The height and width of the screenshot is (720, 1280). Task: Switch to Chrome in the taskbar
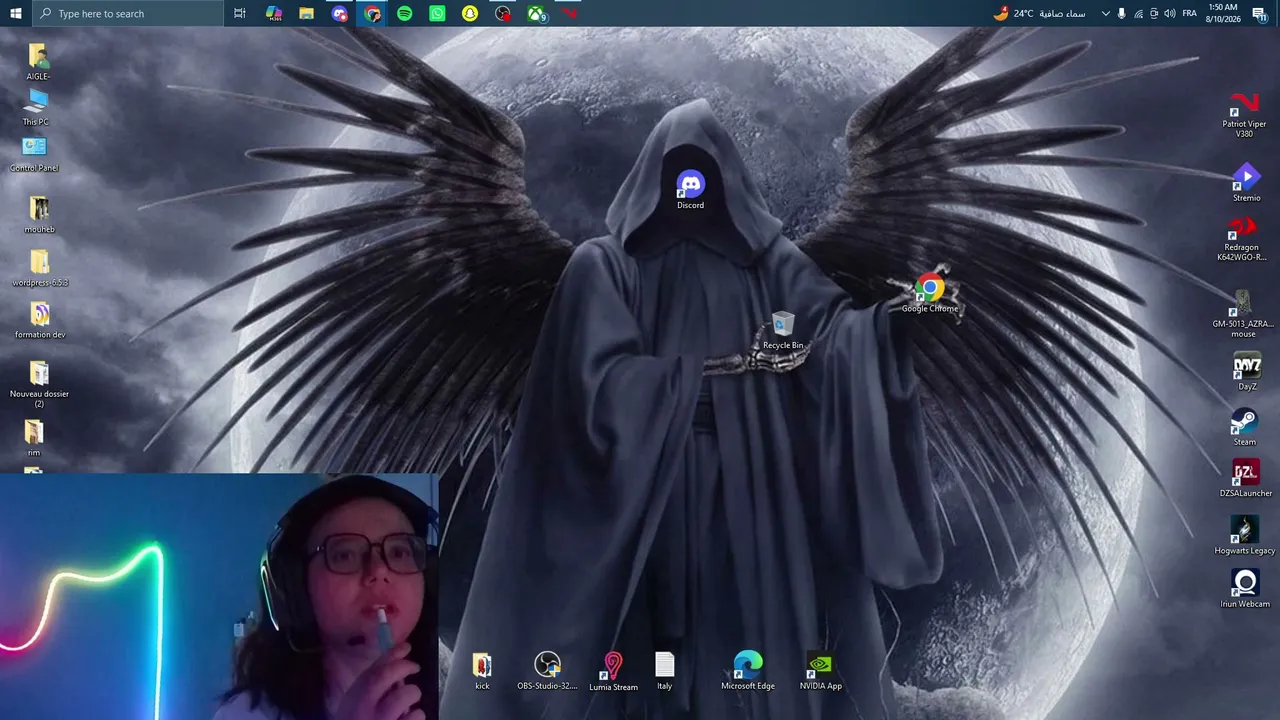(x=372, y=13)
